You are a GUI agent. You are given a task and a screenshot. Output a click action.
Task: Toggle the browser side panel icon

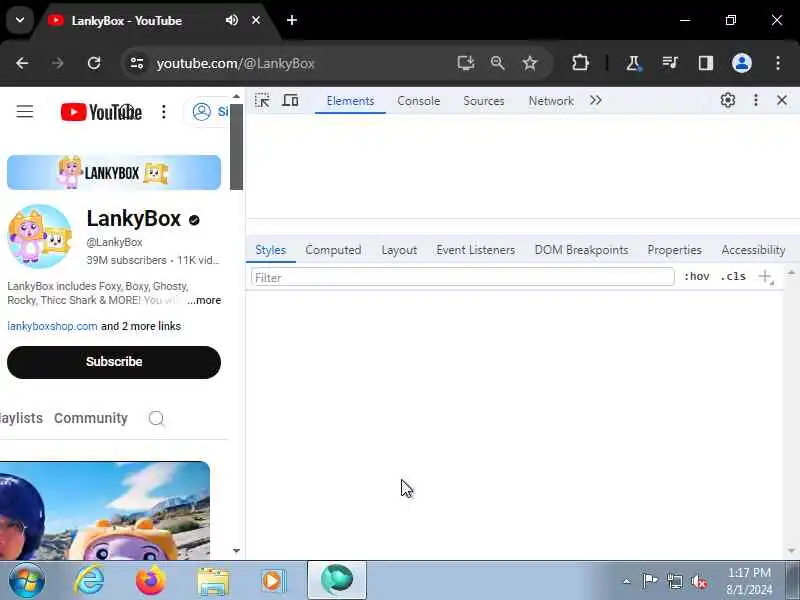[x=706, y=63]
